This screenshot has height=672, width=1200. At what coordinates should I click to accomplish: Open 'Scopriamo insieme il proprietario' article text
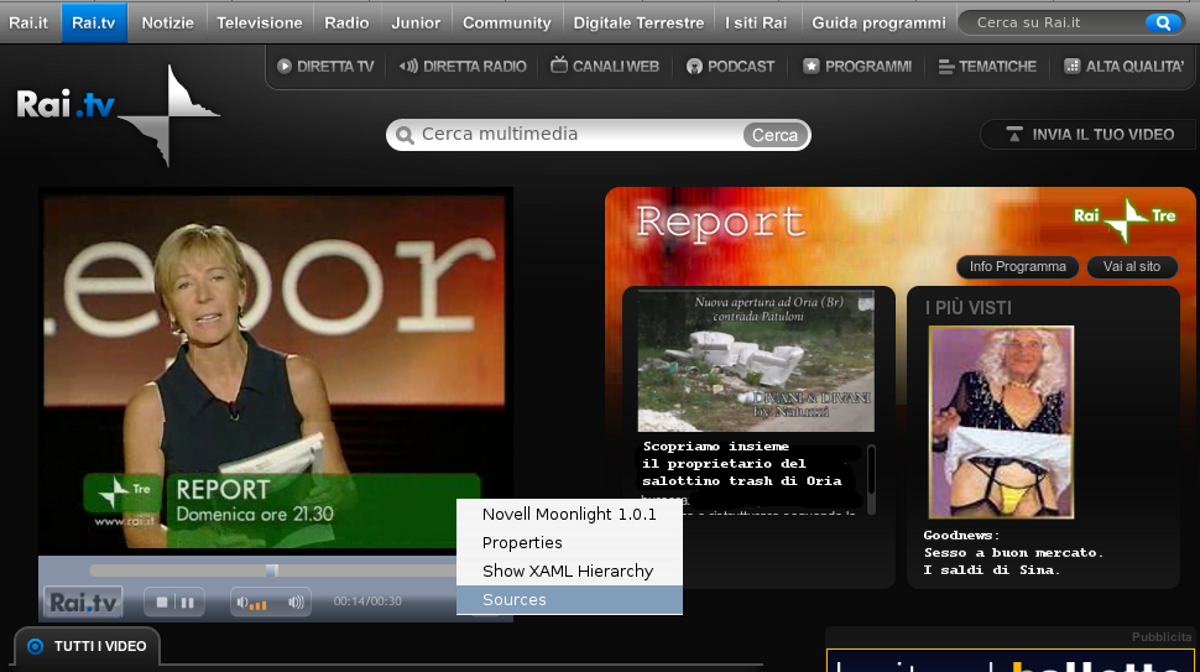742,463
